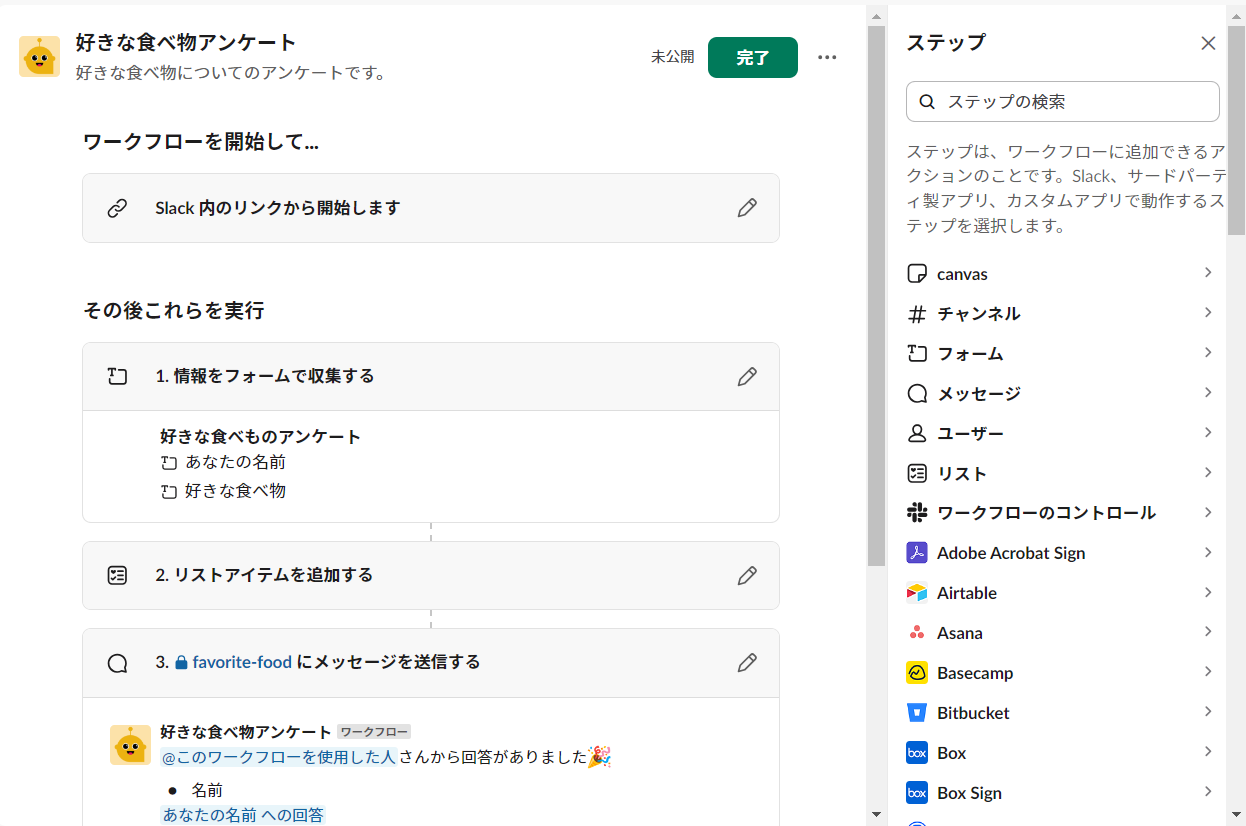The width and height of the screenshot is (1246, 826).
Task: Expand the チャンネル steps chevron
Action: click(x=1208, y=313)
